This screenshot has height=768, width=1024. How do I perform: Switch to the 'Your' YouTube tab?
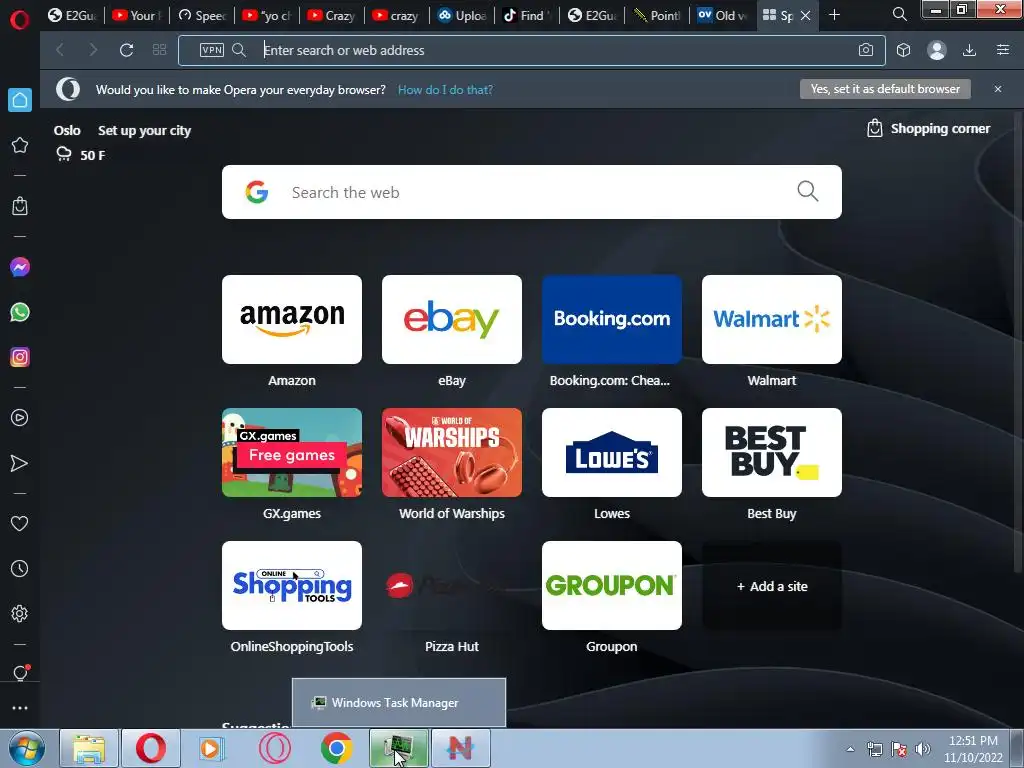click(136, 15)
